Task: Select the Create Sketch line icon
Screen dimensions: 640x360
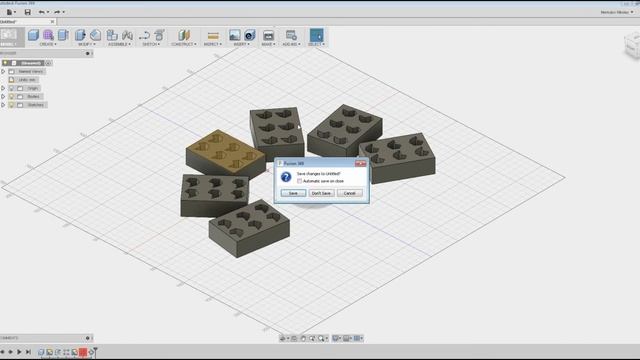Action: (144, 35)
